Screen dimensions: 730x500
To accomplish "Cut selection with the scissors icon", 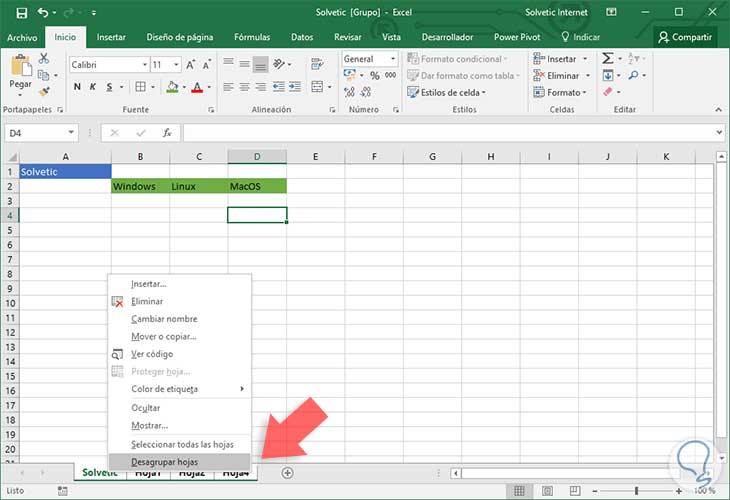I will (44, 58).
